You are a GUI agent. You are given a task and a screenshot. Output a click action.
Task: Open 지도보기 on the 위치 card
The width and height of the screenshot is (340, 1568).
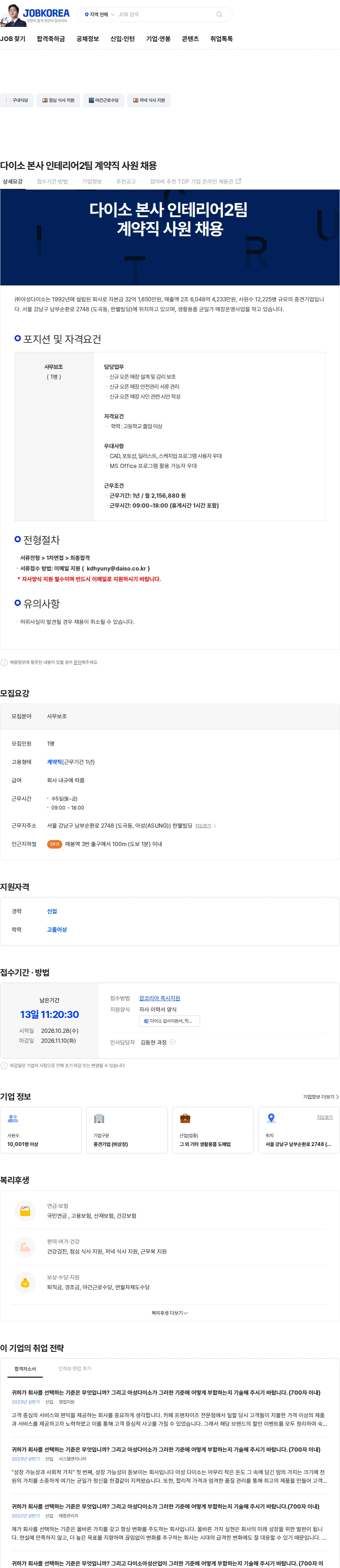[325, 1117]
